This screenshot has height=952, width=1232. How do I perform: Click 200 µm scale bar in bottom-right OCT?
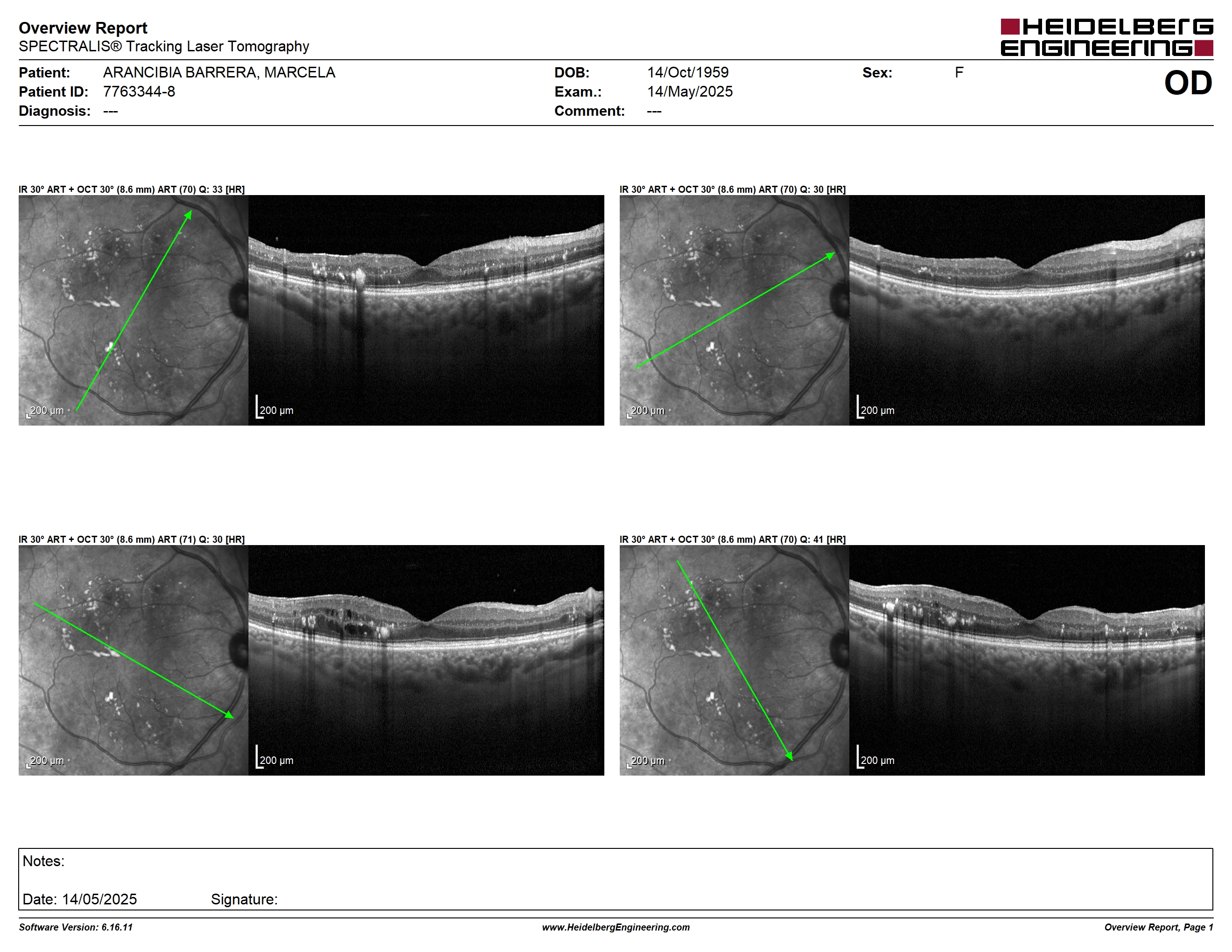tap(875, 757)
